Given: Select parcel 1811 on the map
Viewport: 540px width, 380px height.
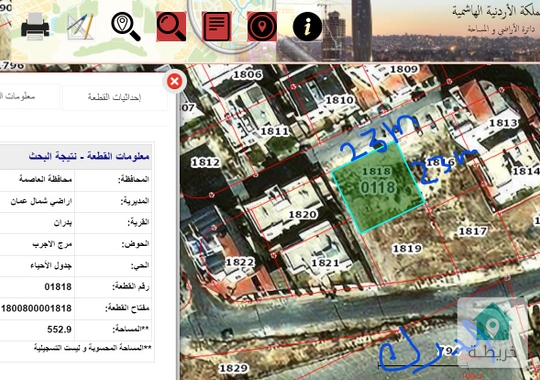Looking at the screenshot, I should point(274,131).
